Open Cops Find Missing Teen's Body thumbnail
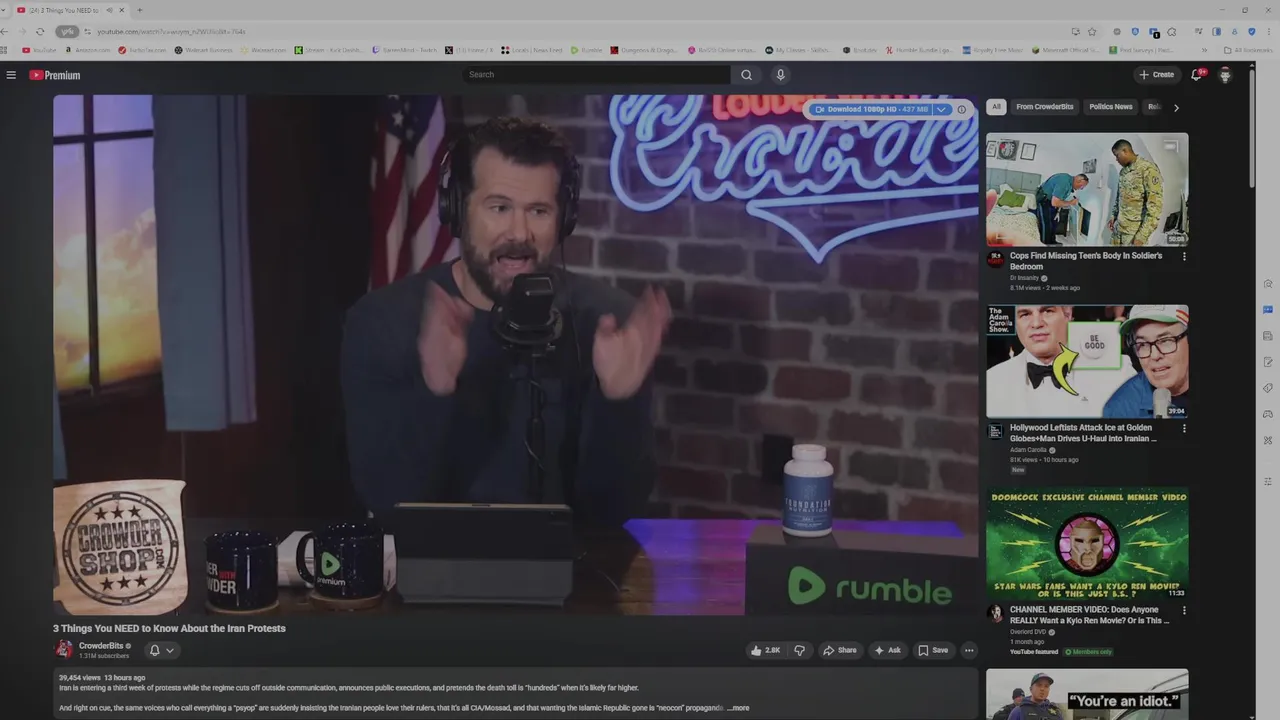This screenshot has width=1280, height=720. click(1087, 189)
